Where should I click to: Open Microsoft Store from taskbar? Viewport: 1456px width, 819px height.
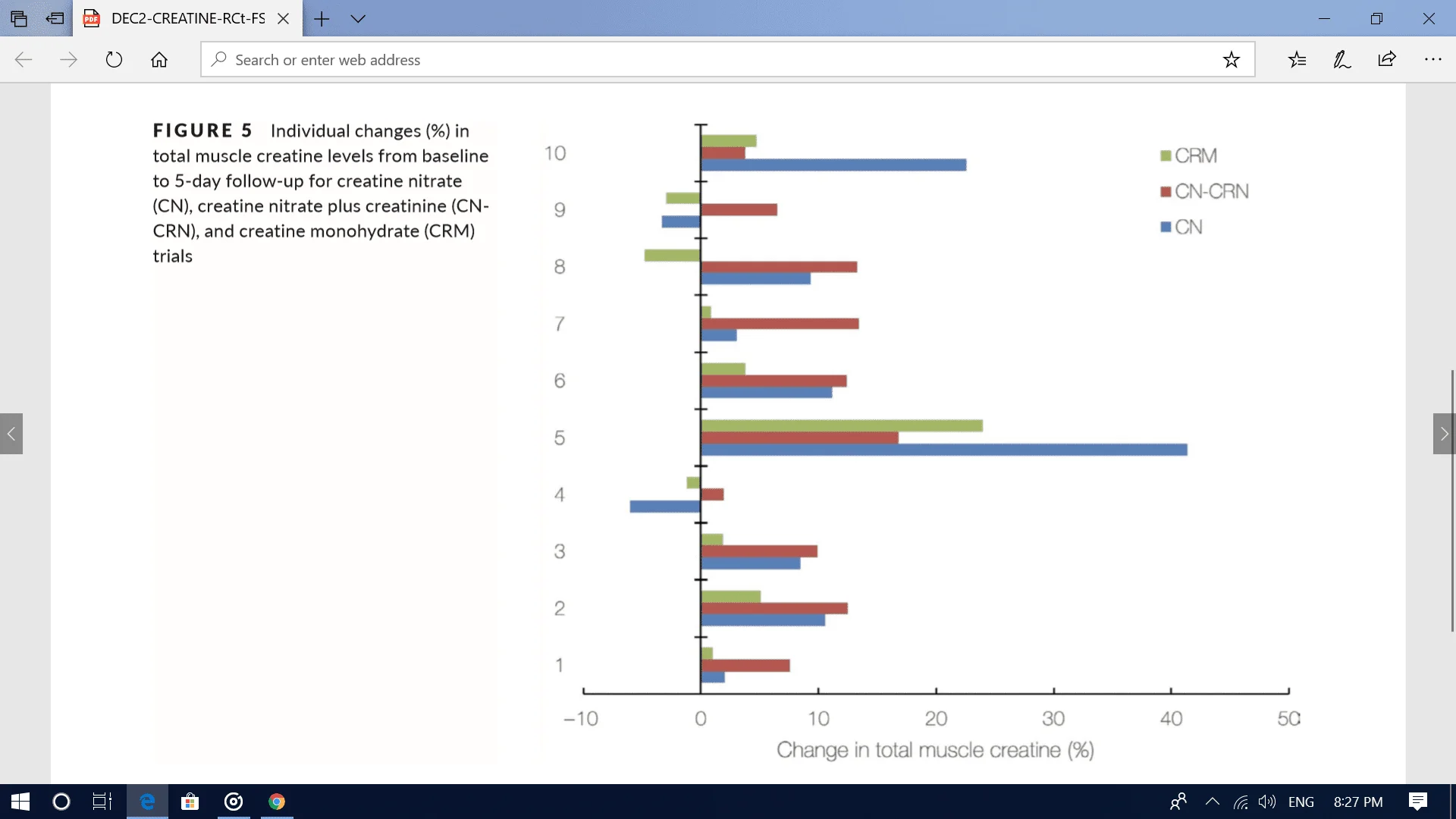coord(190,802)
